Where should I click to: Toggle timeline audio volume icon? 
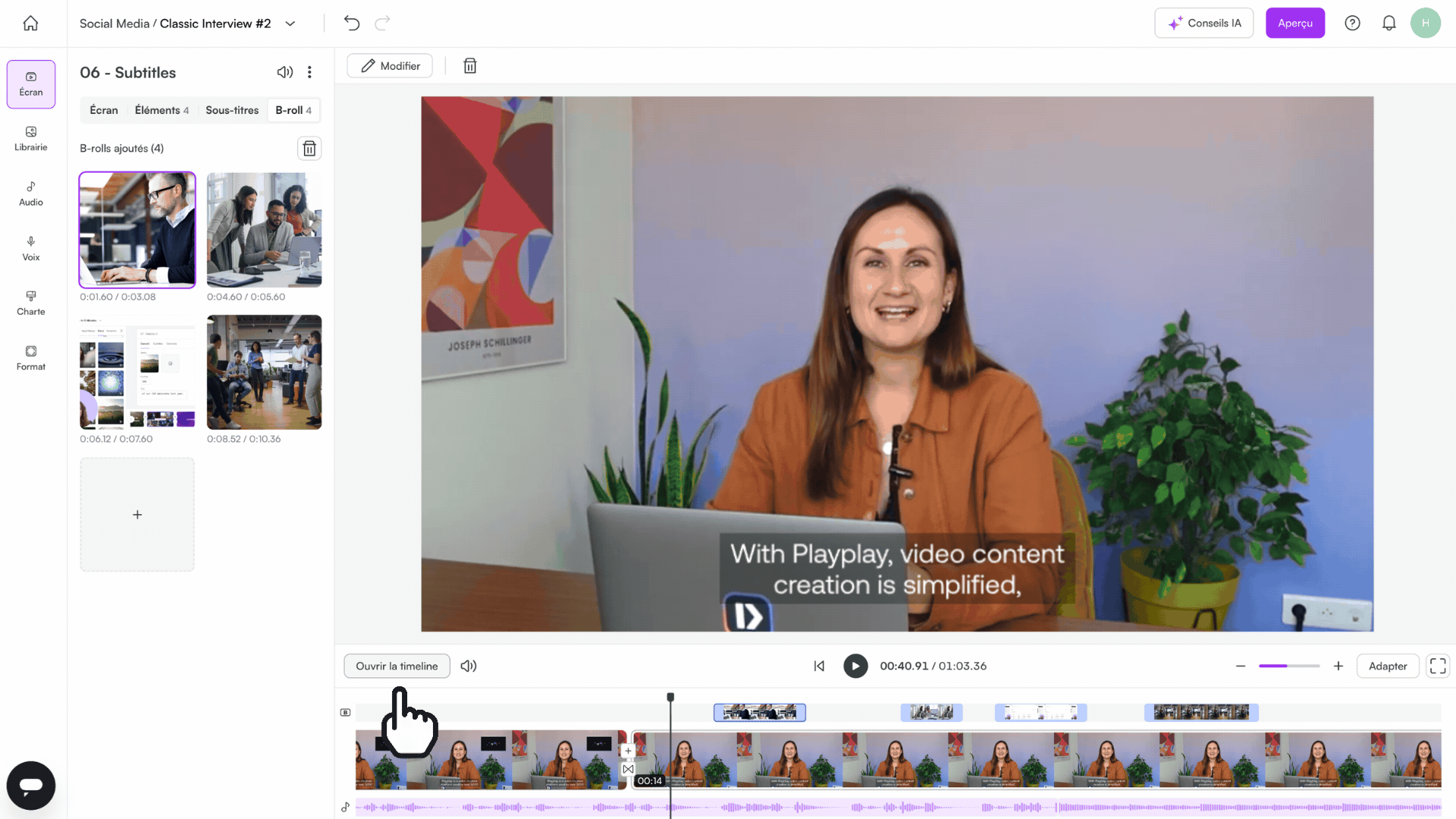469,666
